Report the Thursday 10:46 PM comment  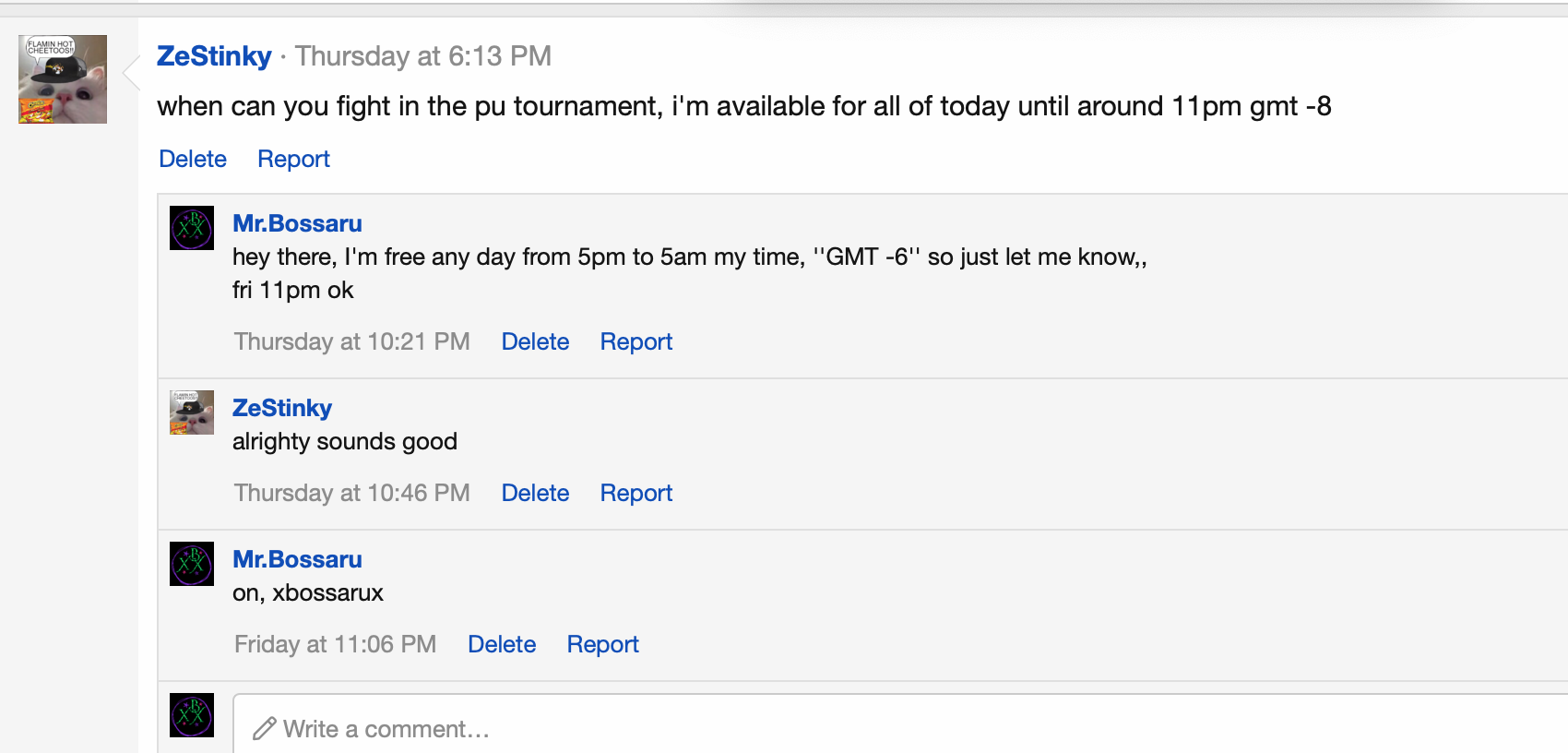(636, 493)
